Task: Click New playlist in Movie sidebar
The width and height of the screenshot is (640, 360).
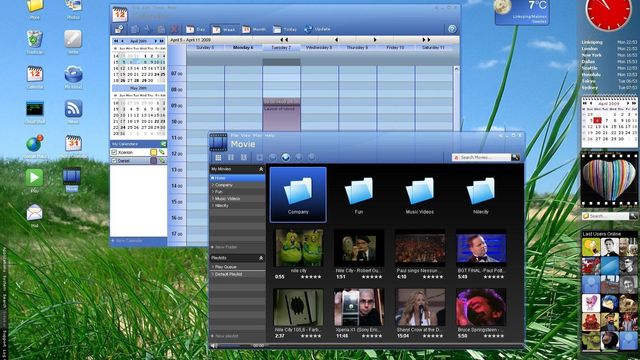Action: (x=224, y=336)
